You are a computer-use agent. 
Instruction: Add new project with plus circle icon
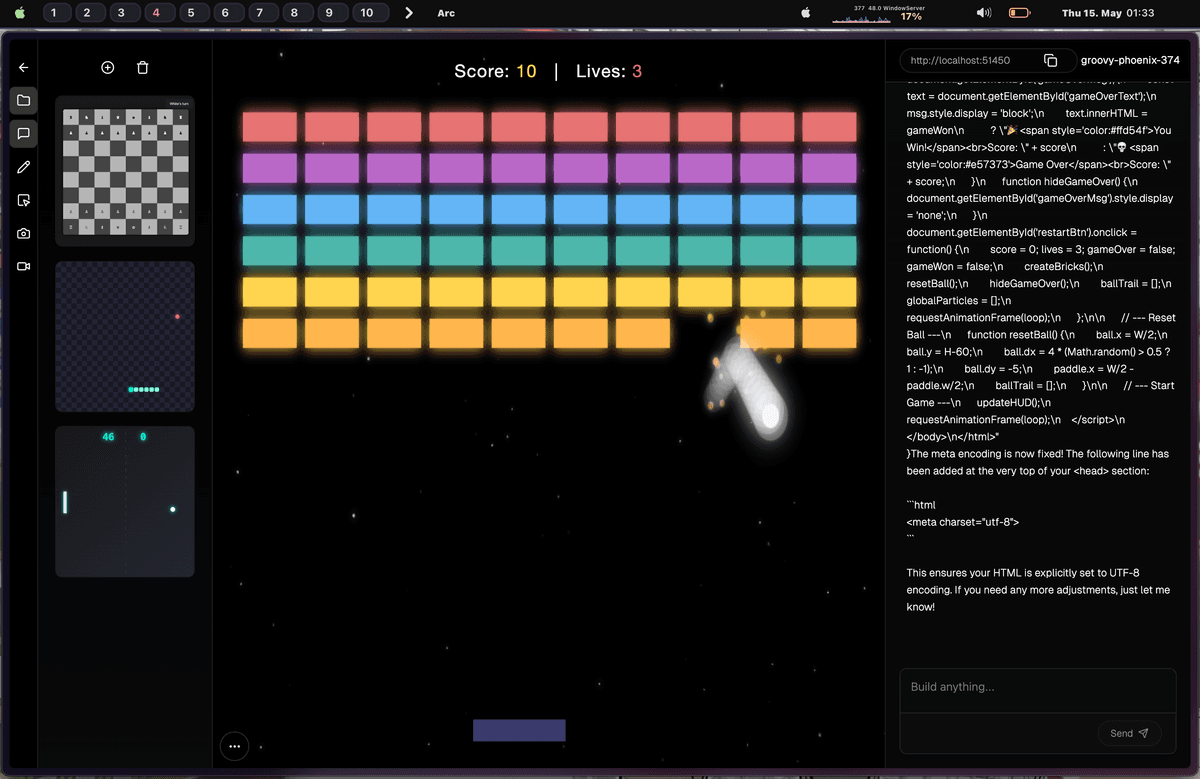(108, 68)
